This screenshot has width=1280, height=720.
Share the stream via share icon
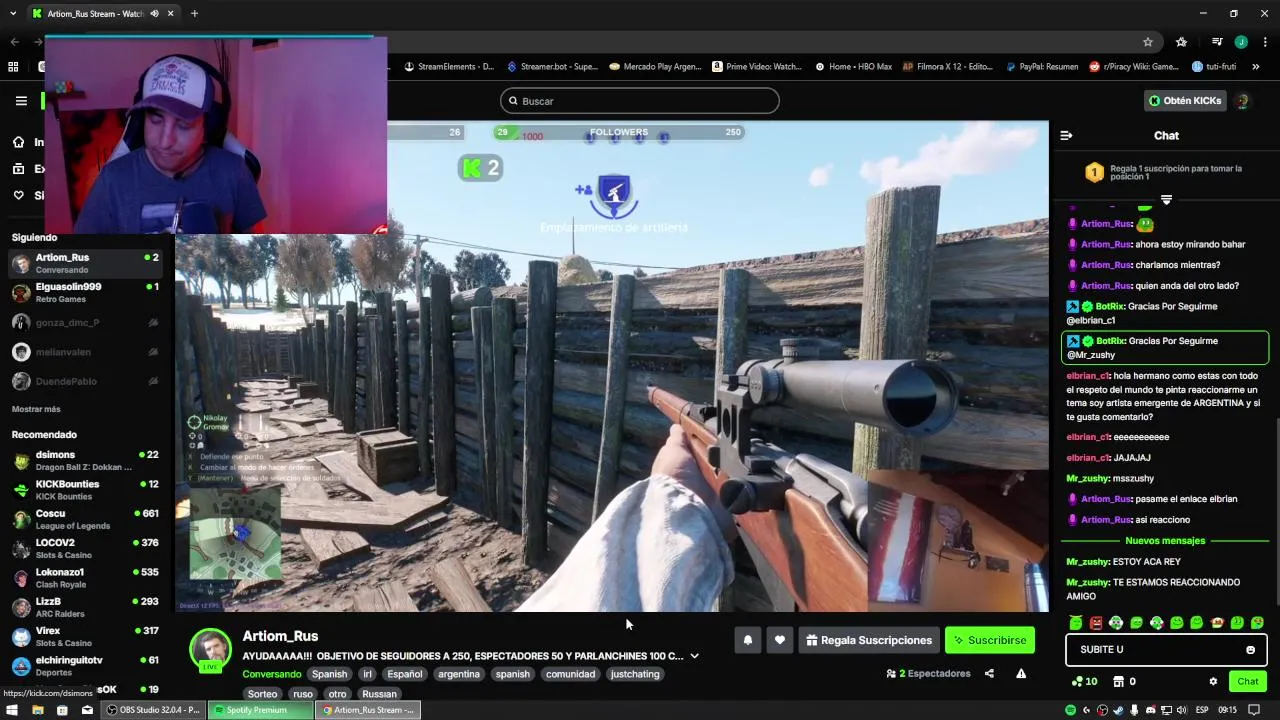989,674
